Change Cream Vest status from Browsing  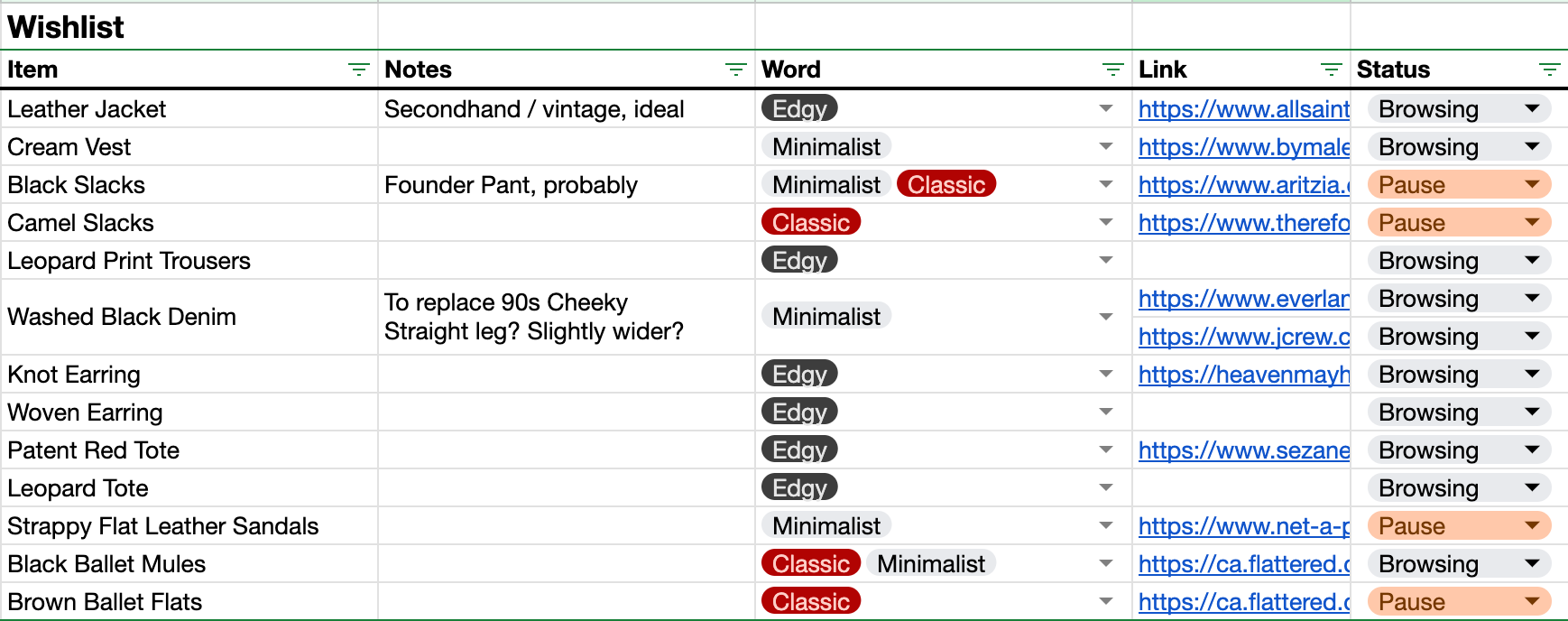click(x=1460, y=146)
